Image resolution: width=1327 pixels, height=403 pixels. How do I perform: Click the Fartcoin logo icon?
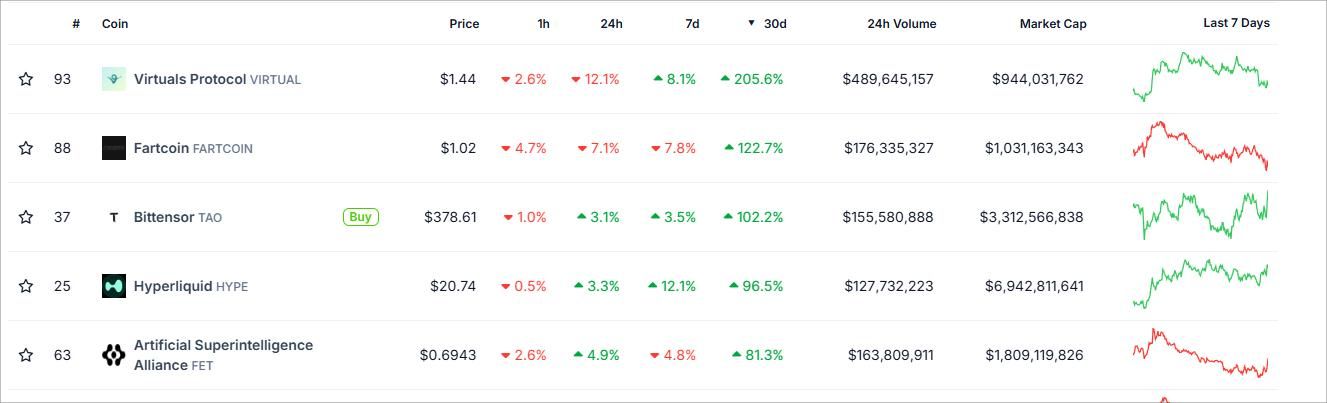(114, 148)
